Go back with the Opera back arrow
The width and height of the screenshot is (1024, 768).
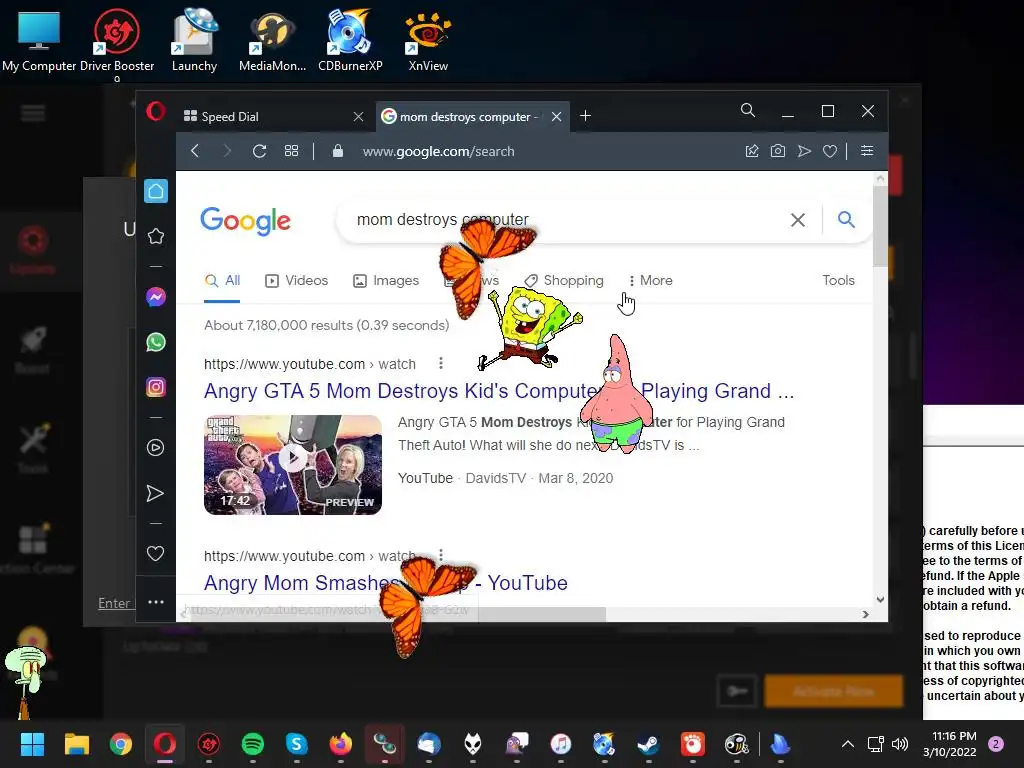pos(195,151)
